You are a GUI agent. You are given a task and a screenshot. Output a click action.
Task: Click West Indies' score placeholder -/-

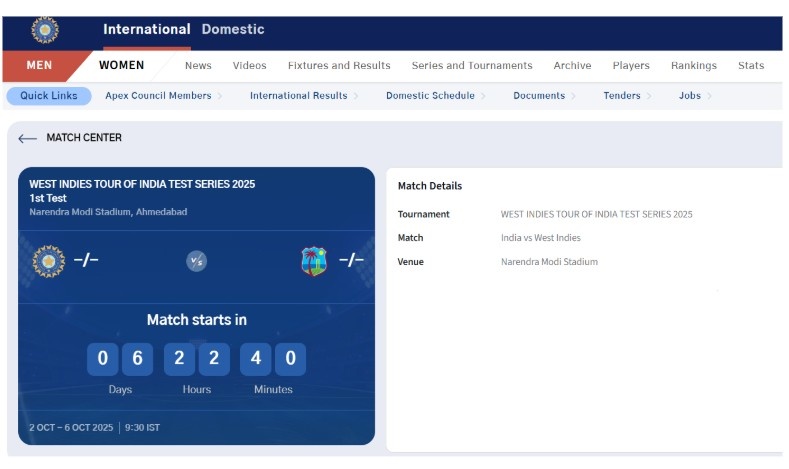click(351, 260)
